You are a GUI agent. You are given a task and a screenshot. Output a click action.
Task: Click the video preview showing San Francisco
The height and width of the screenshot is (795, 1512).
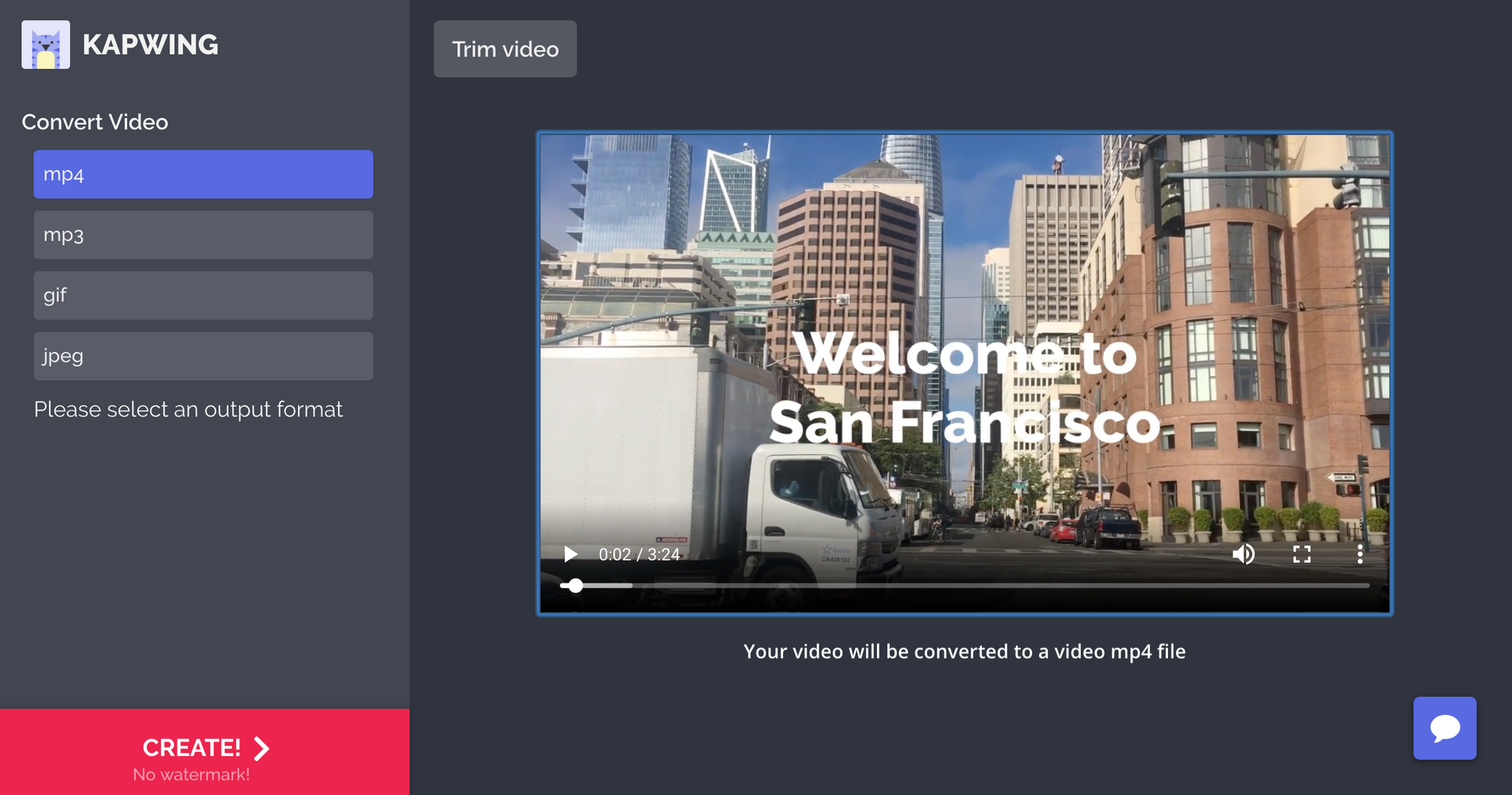click(964, 340)
